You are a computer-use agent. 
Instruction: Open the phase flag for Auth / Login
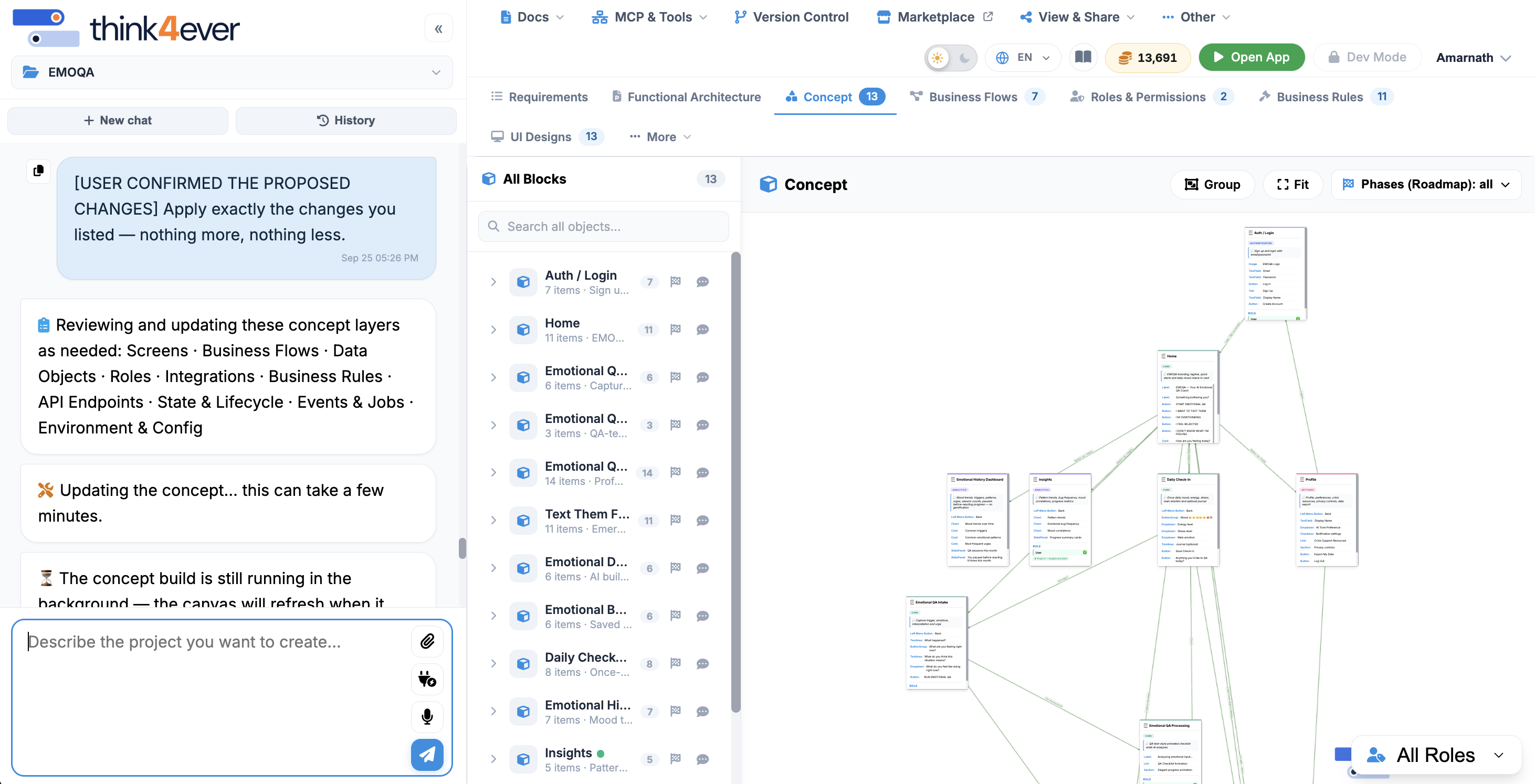click(675, 282)
